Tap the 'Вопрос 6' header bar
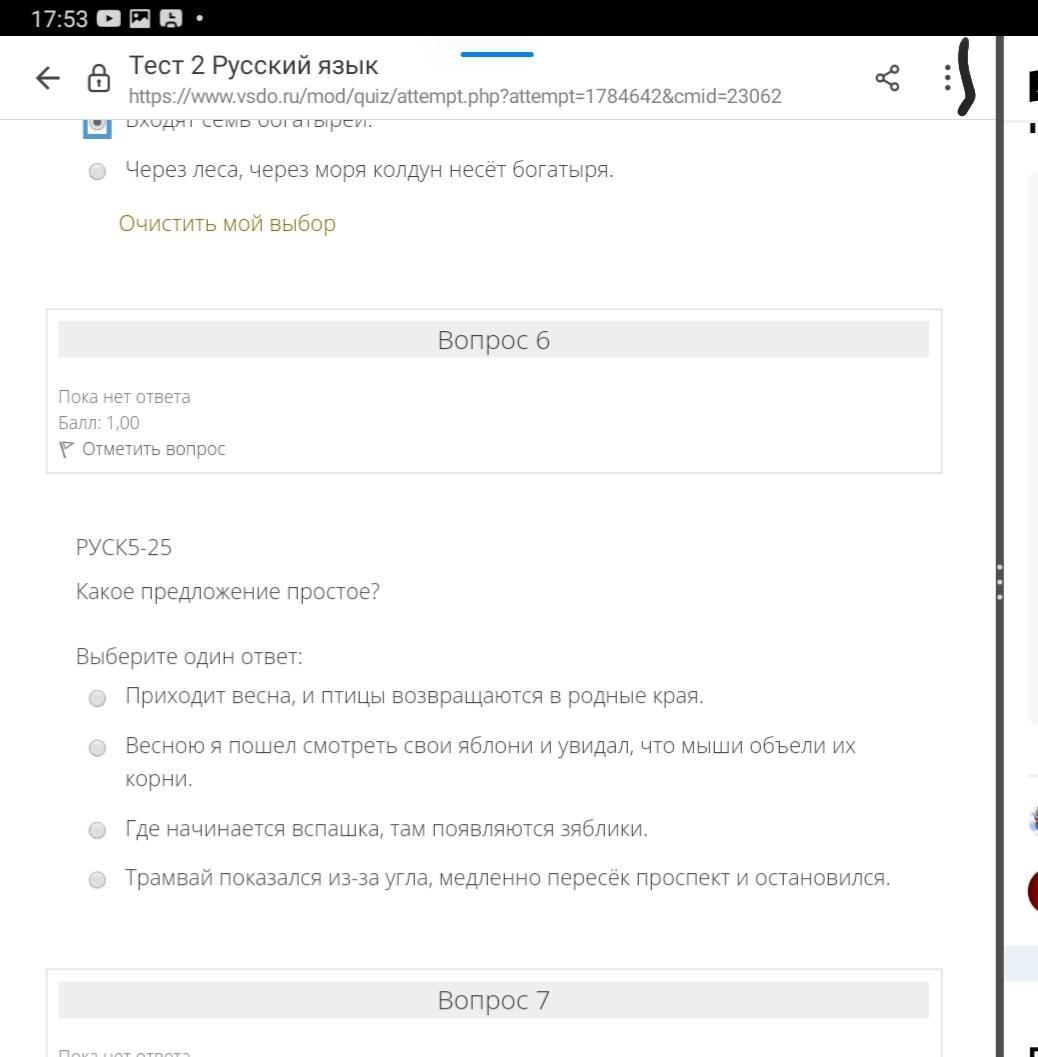Screen dimensions: 1038x1057 tap(493, 341)
